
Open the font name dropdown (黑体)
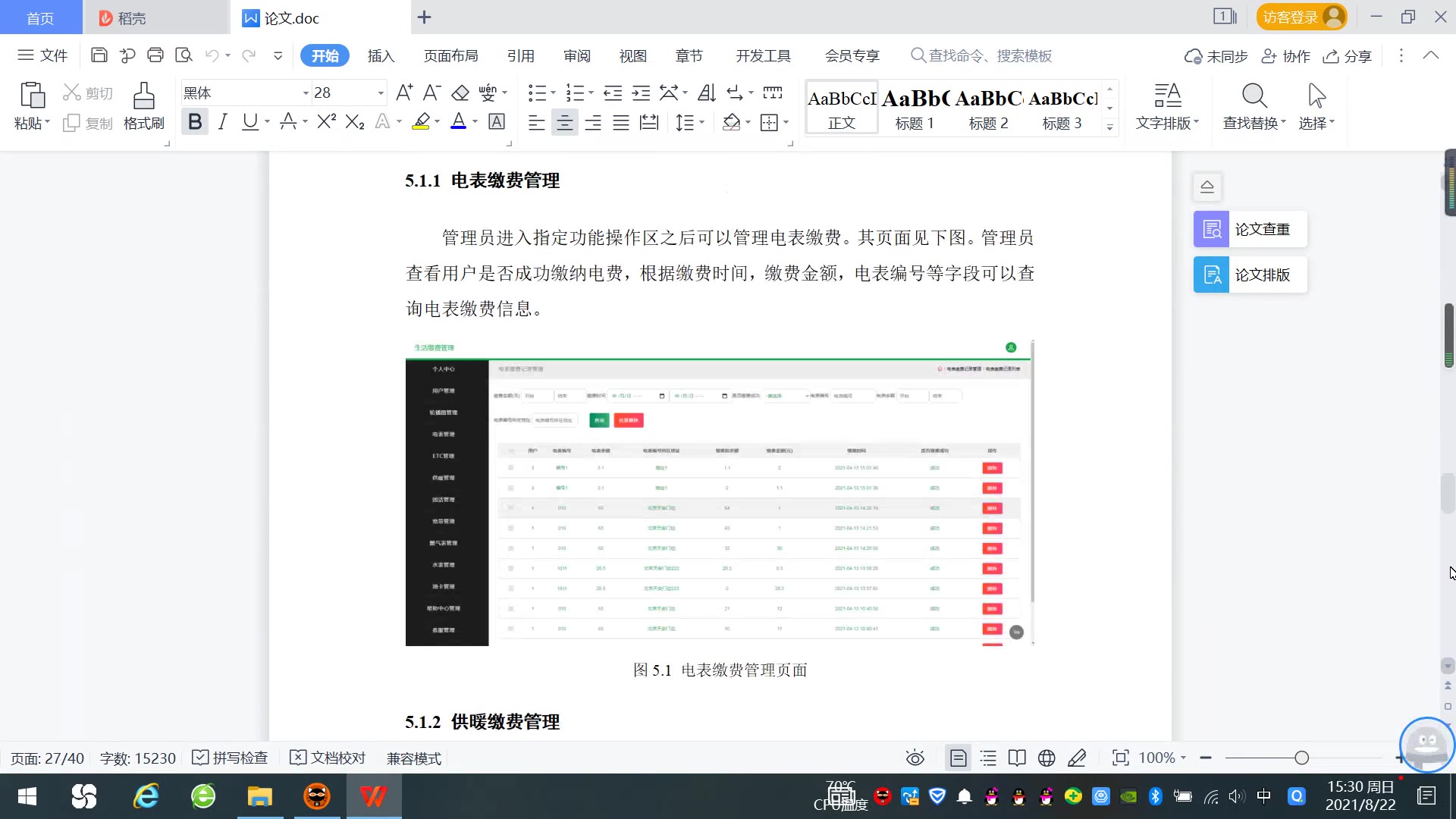click(x=306, y=93)
